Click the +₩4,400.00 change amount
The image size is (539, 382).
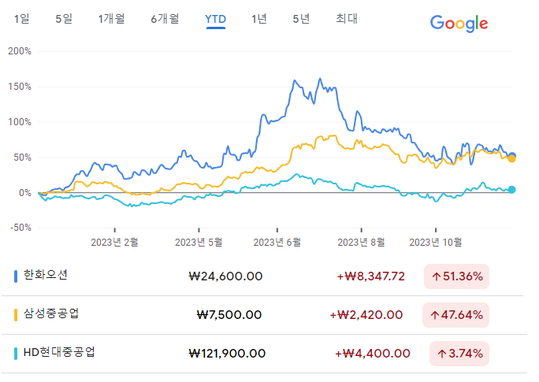373,353
